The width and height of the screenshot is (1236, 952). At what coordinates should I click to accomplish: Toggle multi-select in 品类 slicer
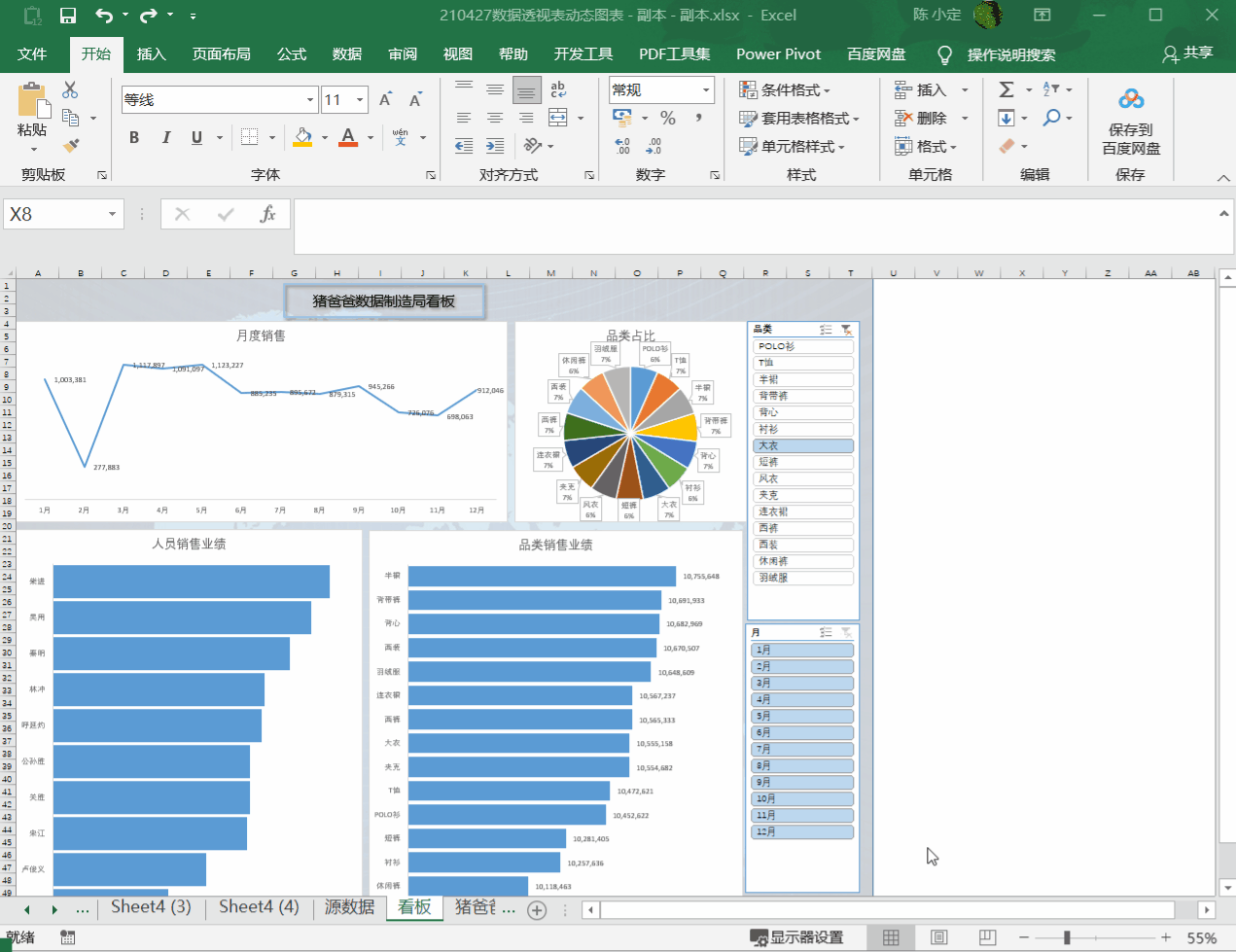[826, 330]
